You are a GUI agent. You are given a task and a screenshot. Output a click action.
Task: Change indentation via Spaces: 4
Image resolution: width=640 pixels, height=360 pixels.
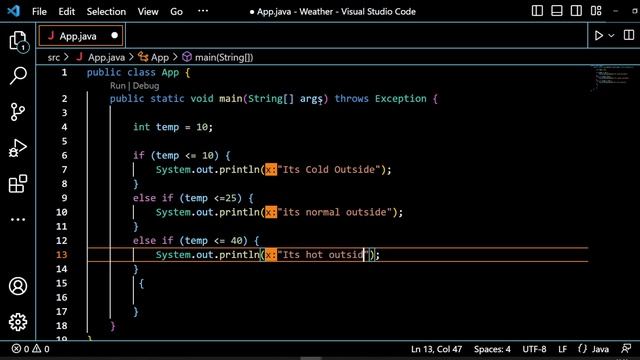click(x=492, y=349)
